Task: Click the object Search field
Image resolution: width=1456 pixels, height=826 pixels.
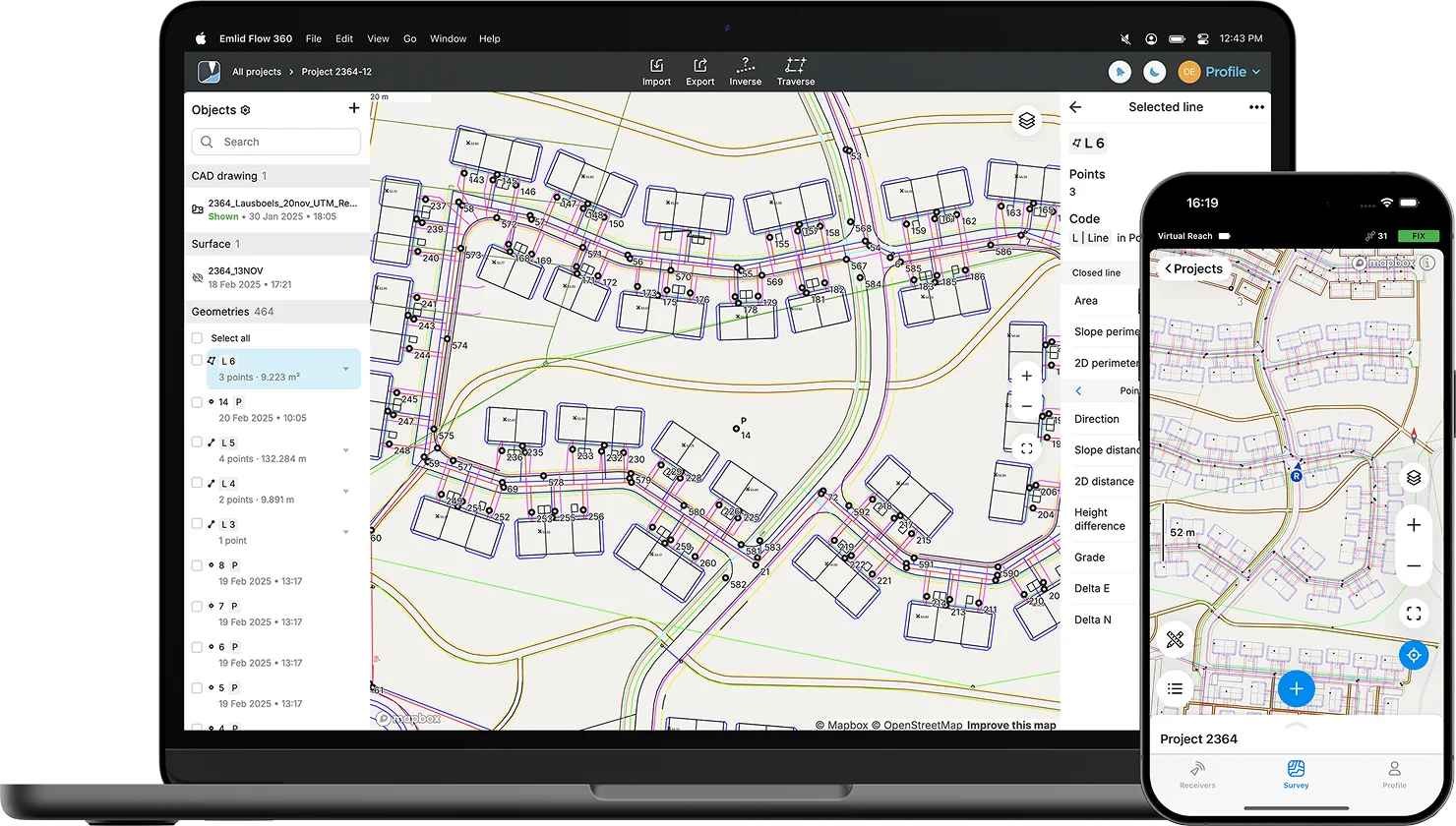Action: (276, 142)
